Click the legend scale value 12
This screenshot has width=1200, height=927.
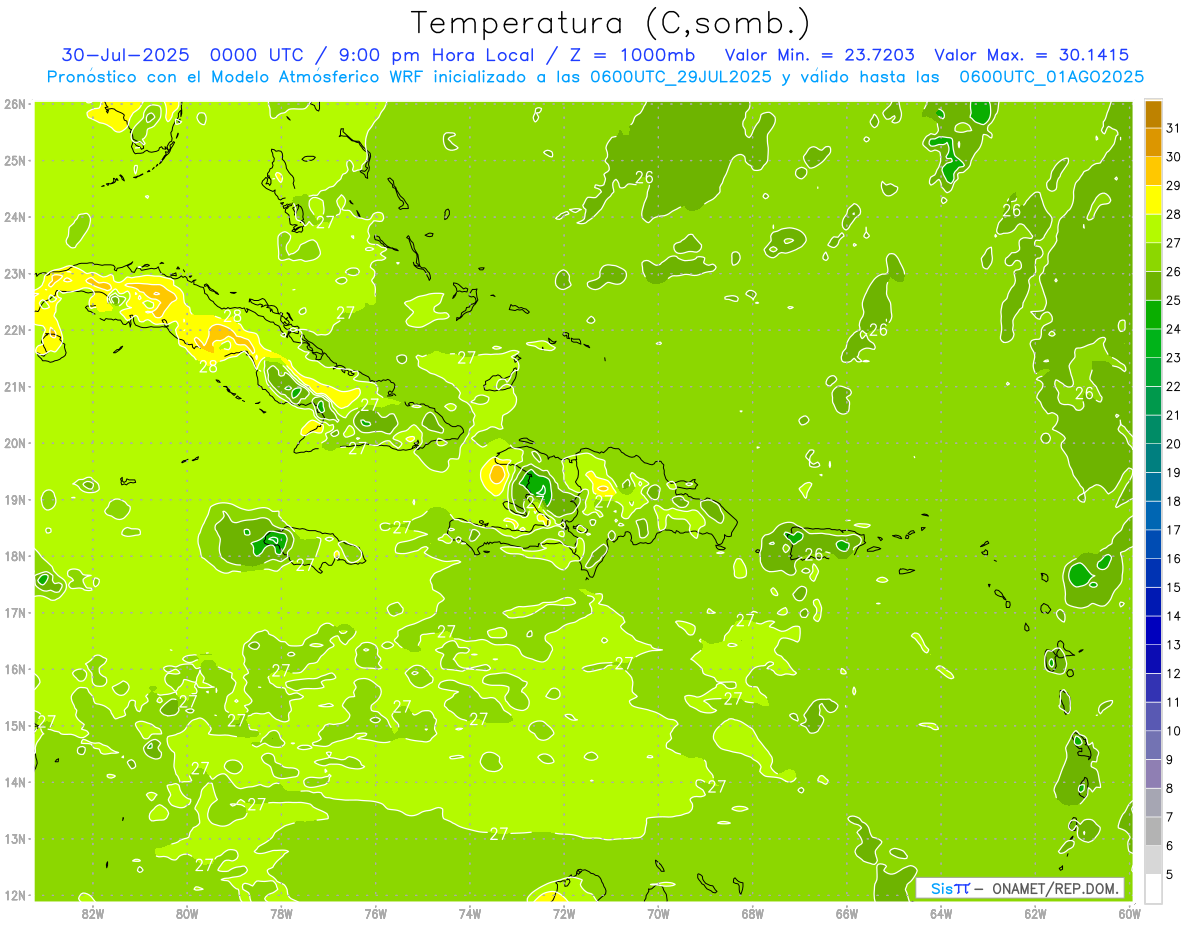[1174, 674]
